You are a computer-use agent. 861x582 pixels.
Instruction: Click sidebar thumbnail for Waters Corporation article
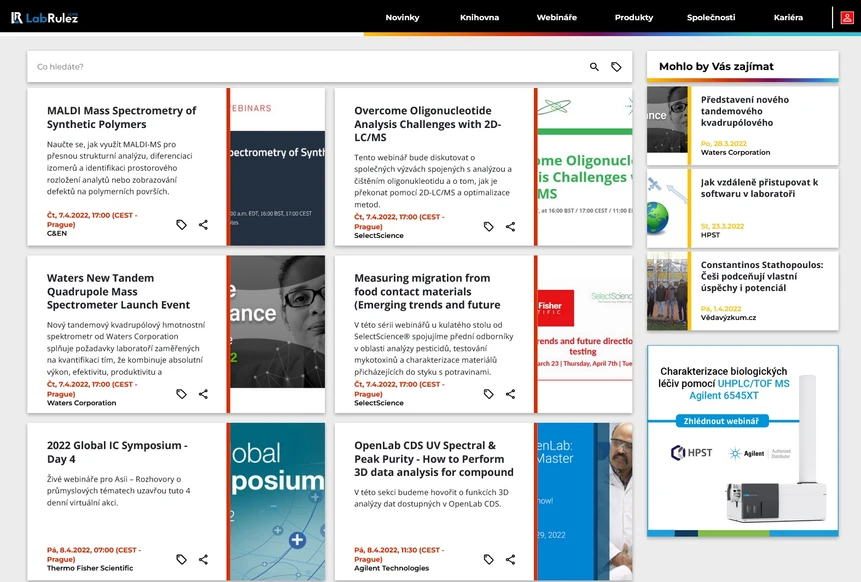(667, 120)
